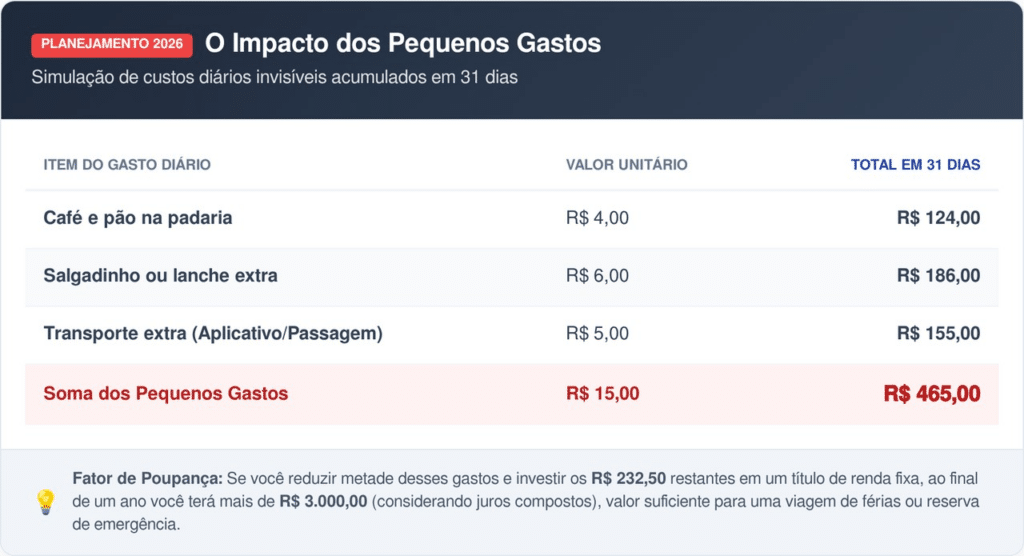Click the lightbulb icon beside Fator de Poupança

(x=45, y=501)
